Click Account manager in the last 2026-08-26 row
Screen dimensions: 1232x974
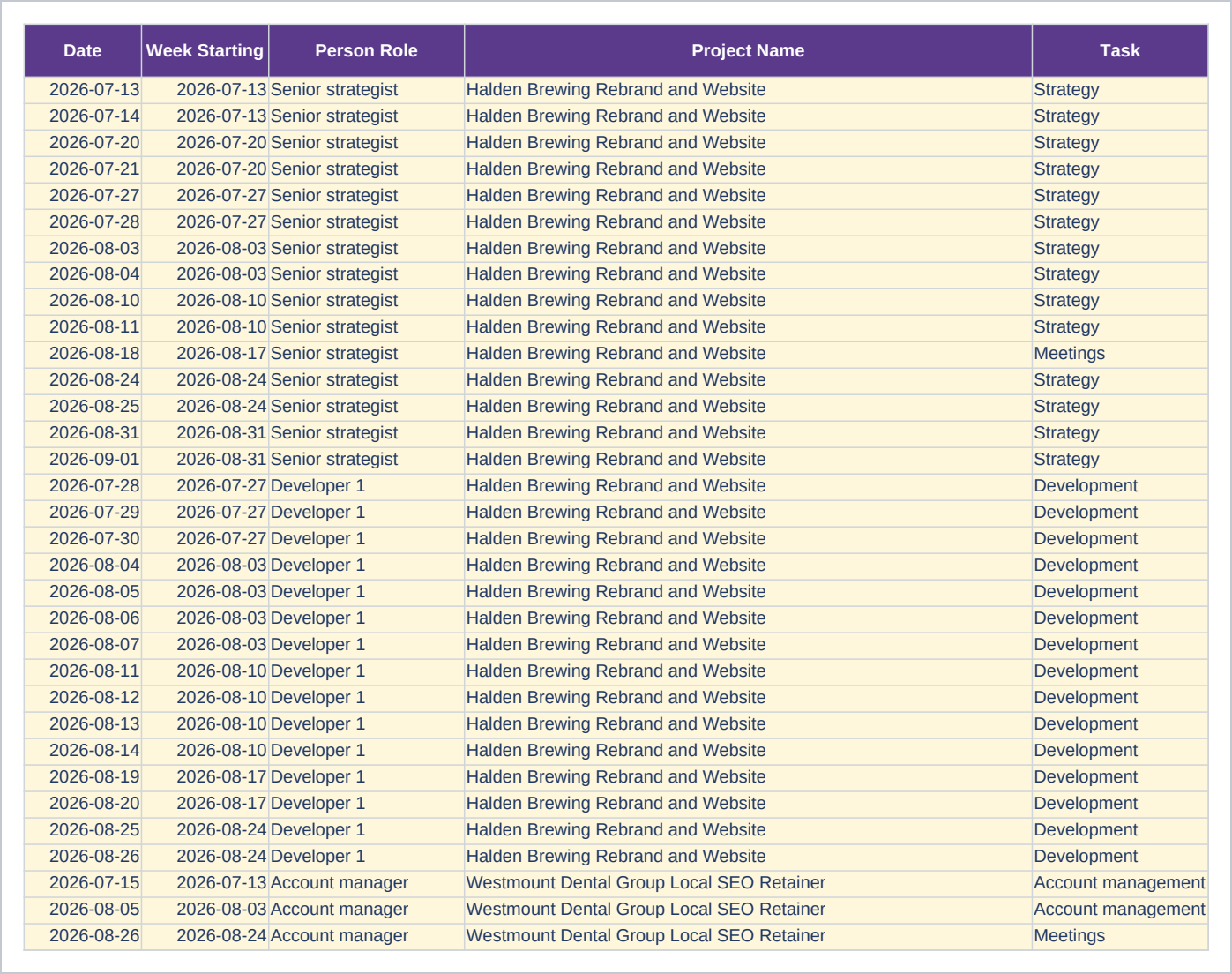pos(366,936)
